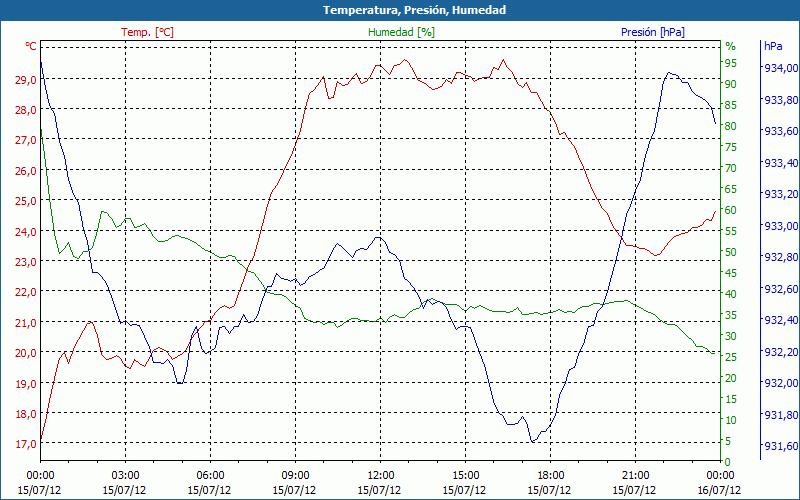Click the '933,60' pressure axis value
Screen dimensions: 800x500
tap(780, 131)
